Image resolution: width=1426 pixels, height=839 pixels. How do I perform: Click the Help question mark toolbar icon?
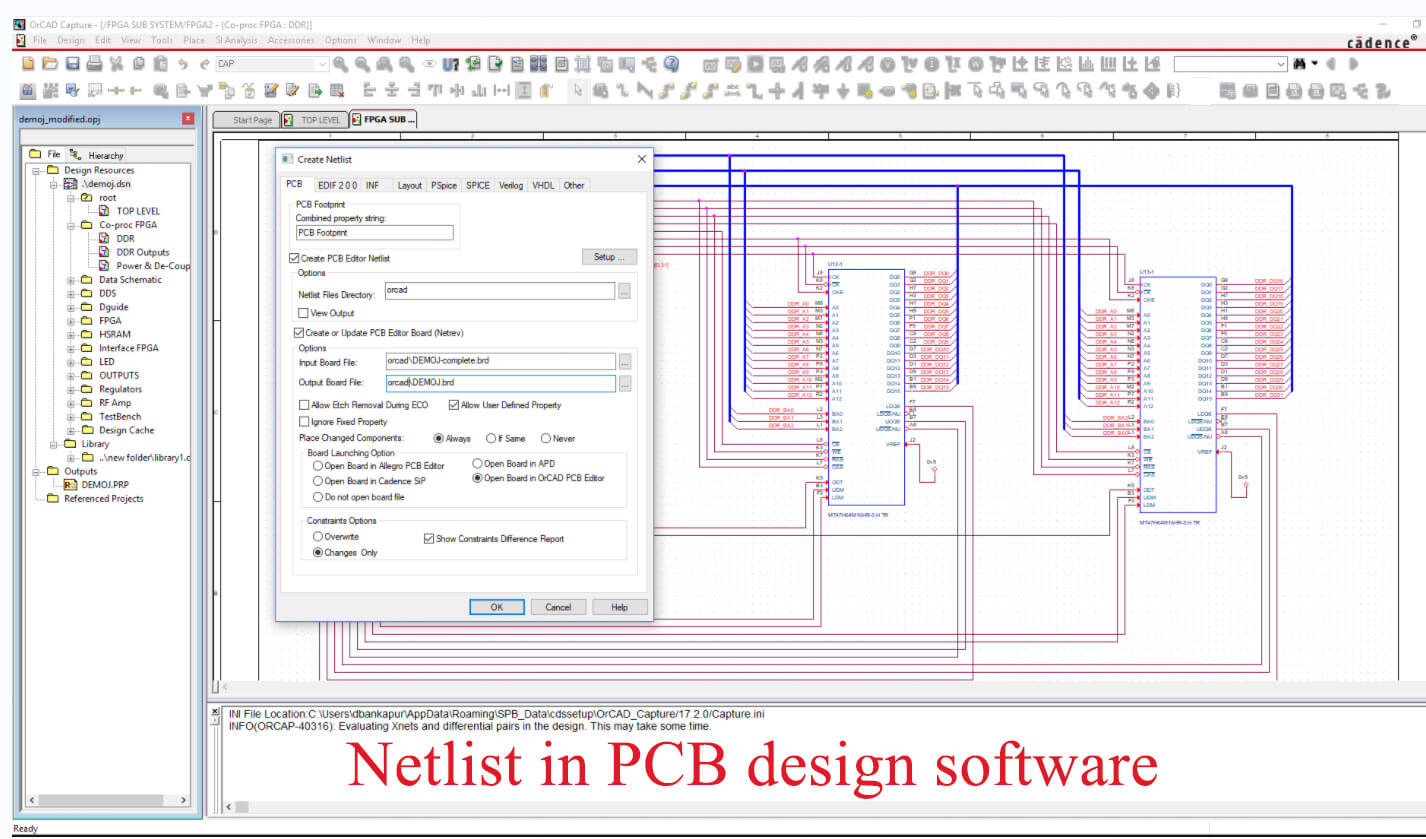point(672,64)
